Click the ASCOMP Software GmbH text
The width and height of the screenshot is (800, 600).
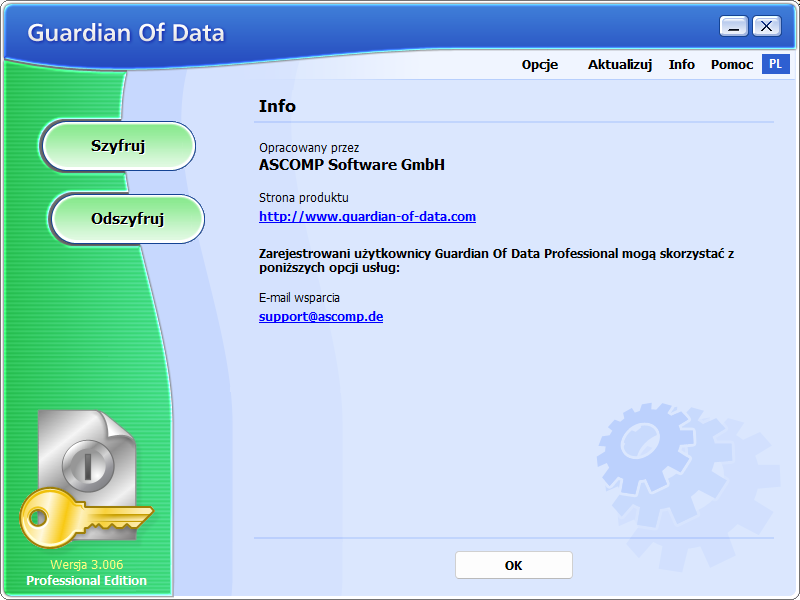click(x=352, y=165)
